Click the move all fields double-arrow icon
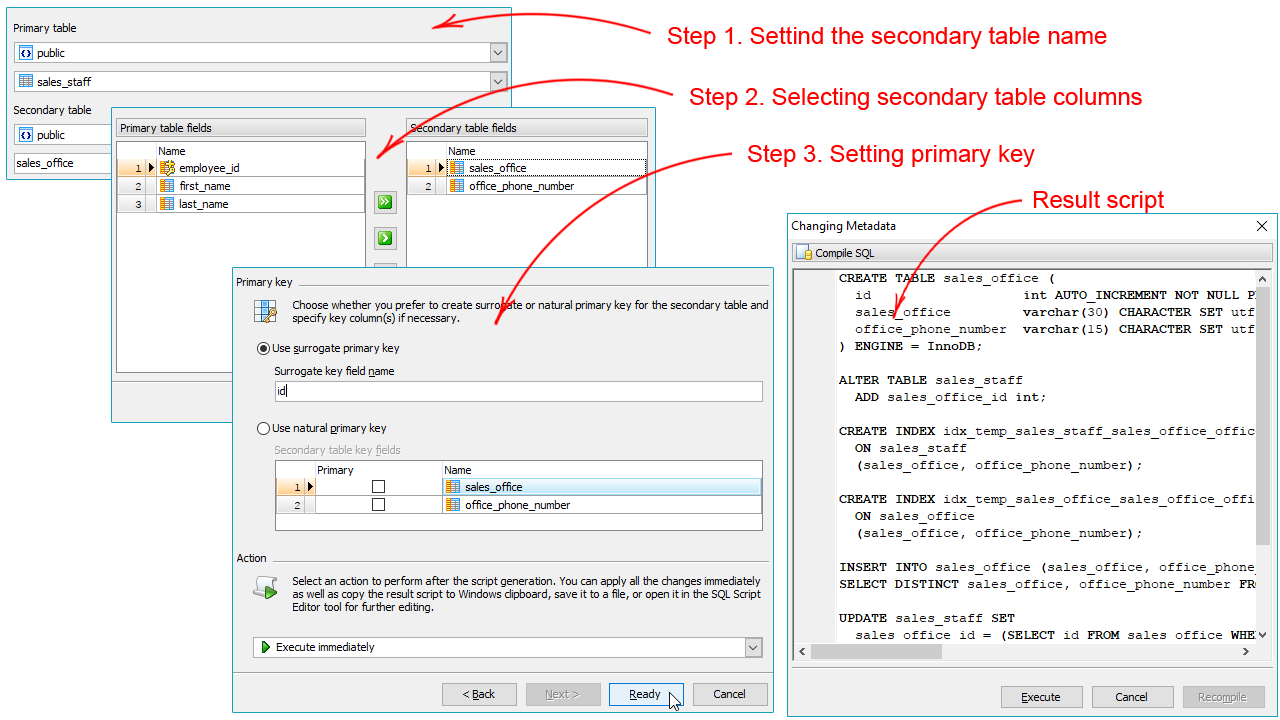Image resolution: width=1280 pixels, height=720 pixels. coord(385,202)
